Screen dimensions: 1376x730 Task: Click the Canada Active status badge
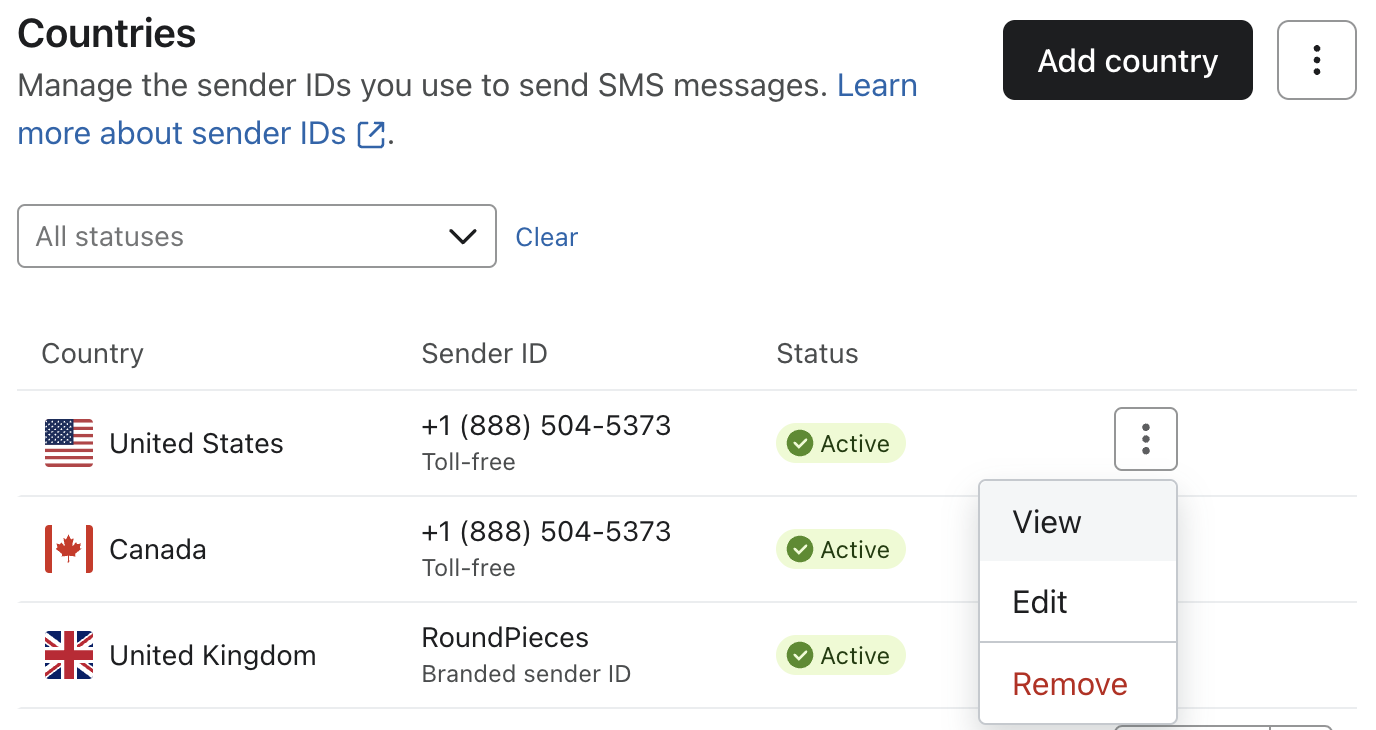pos(840,549)
